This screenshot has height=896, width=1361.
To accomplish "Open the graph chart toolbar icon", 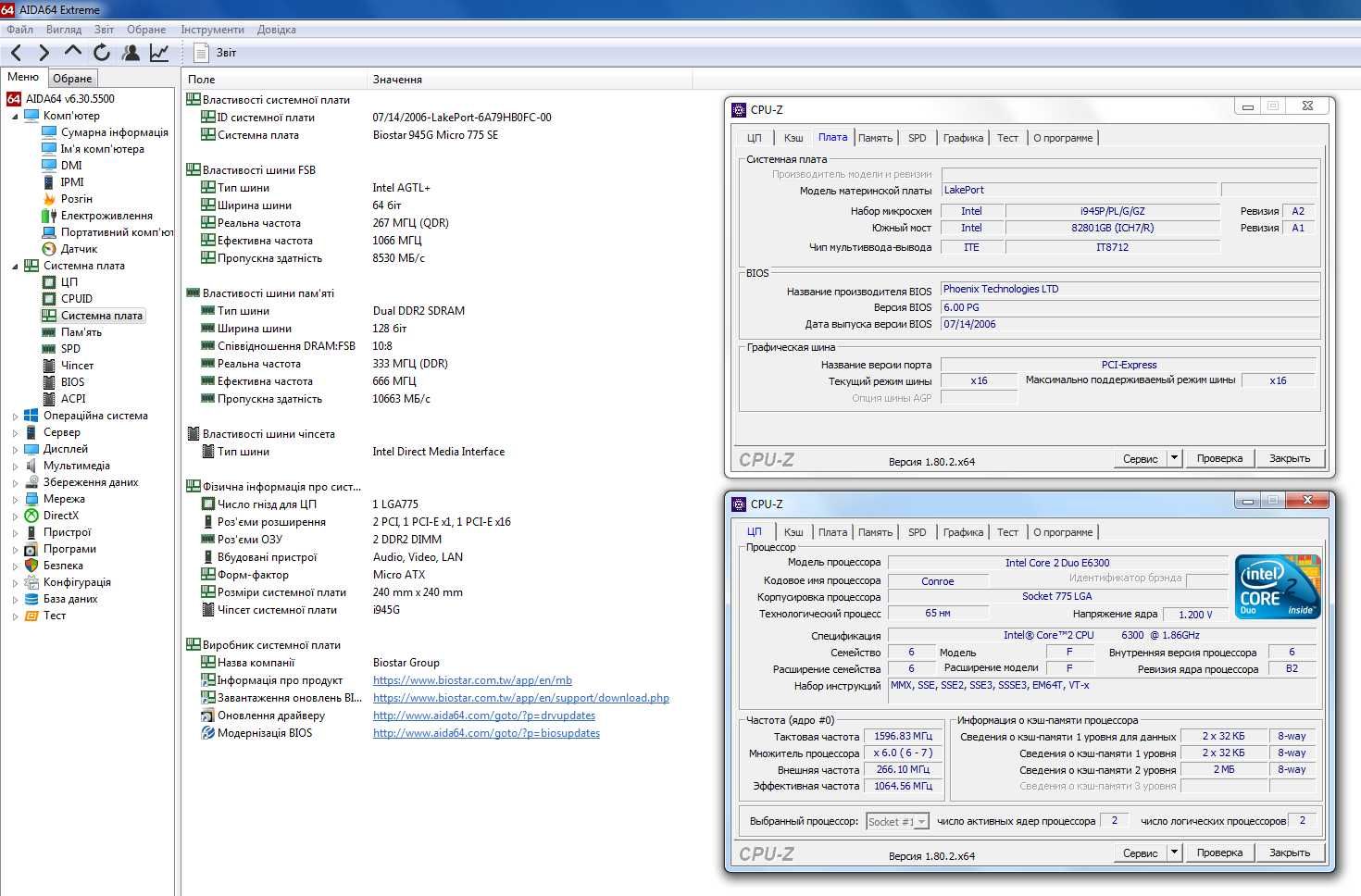I will (x=159, y=53).
